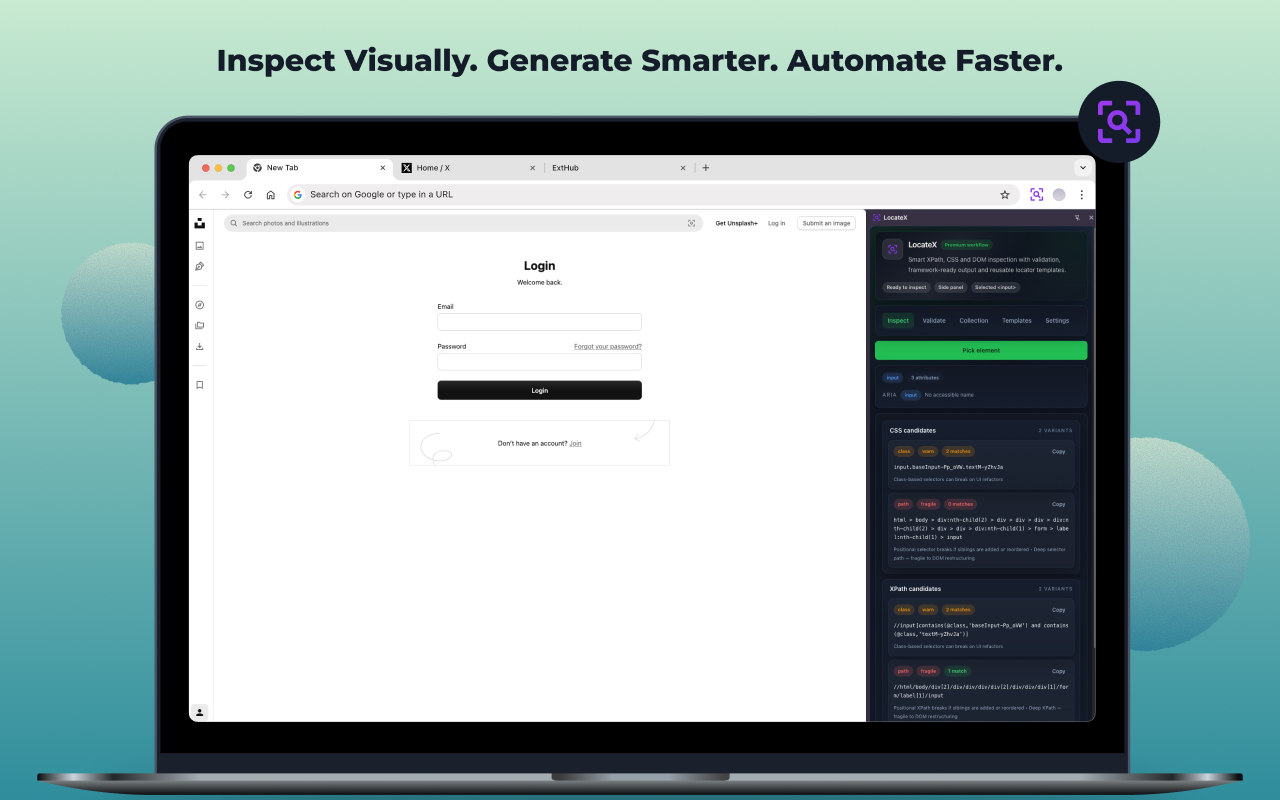Click Forgot your password link
This screenshot has width=1280, height=800.
point(608,347)
